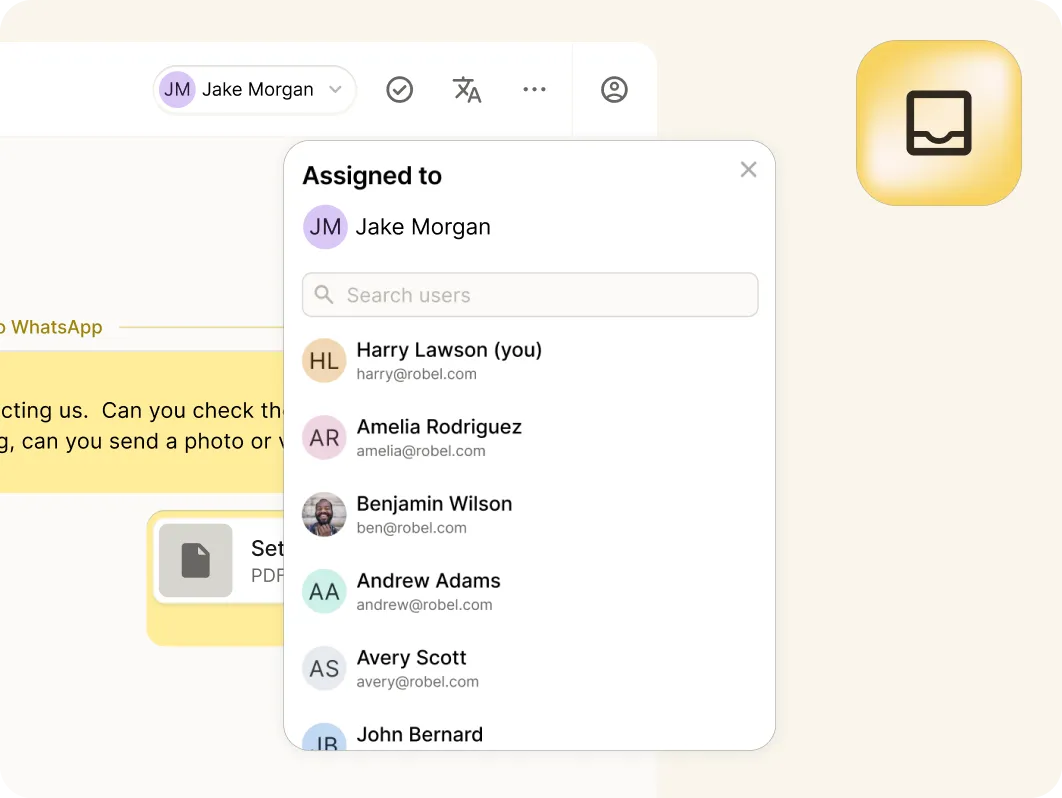Click the search magnifier icon
The height and width of the screenshot is (798, 1062).
324,295
